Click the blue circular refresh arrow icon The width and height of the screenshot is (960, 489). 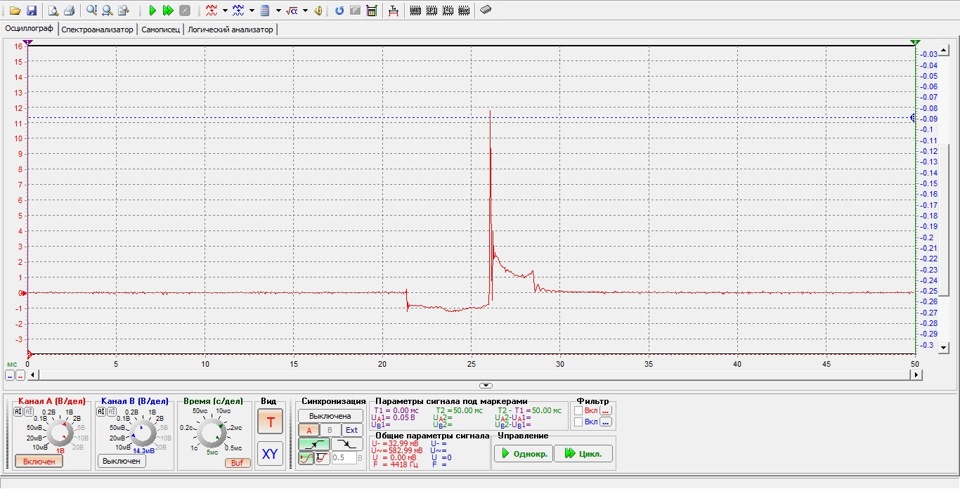[339, 10]
